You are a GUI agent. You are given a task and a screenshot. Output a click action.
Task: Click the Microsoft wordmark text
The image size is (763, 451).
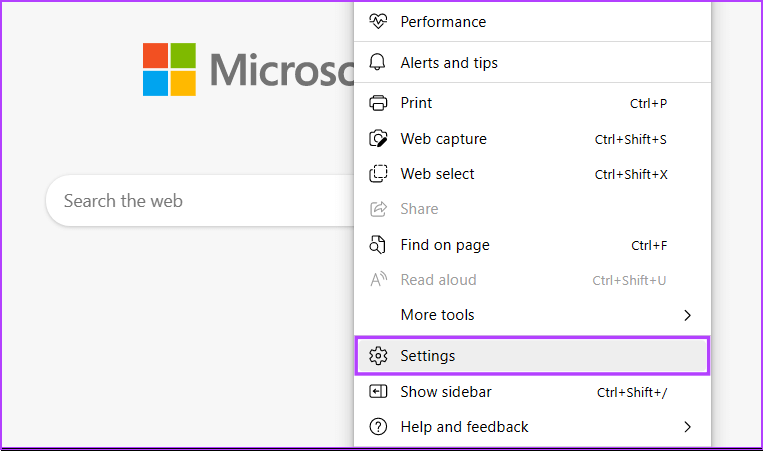[282, 69]
